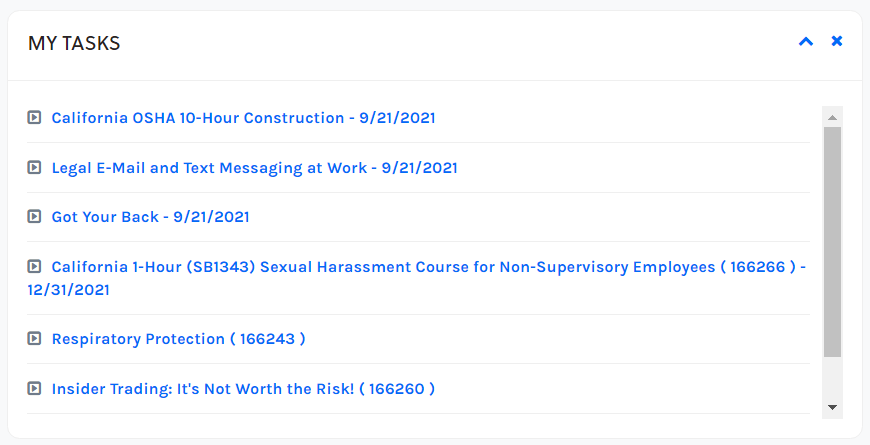Click play icon beside California OSHA 10-Hour Construction

tap(34, 118)
